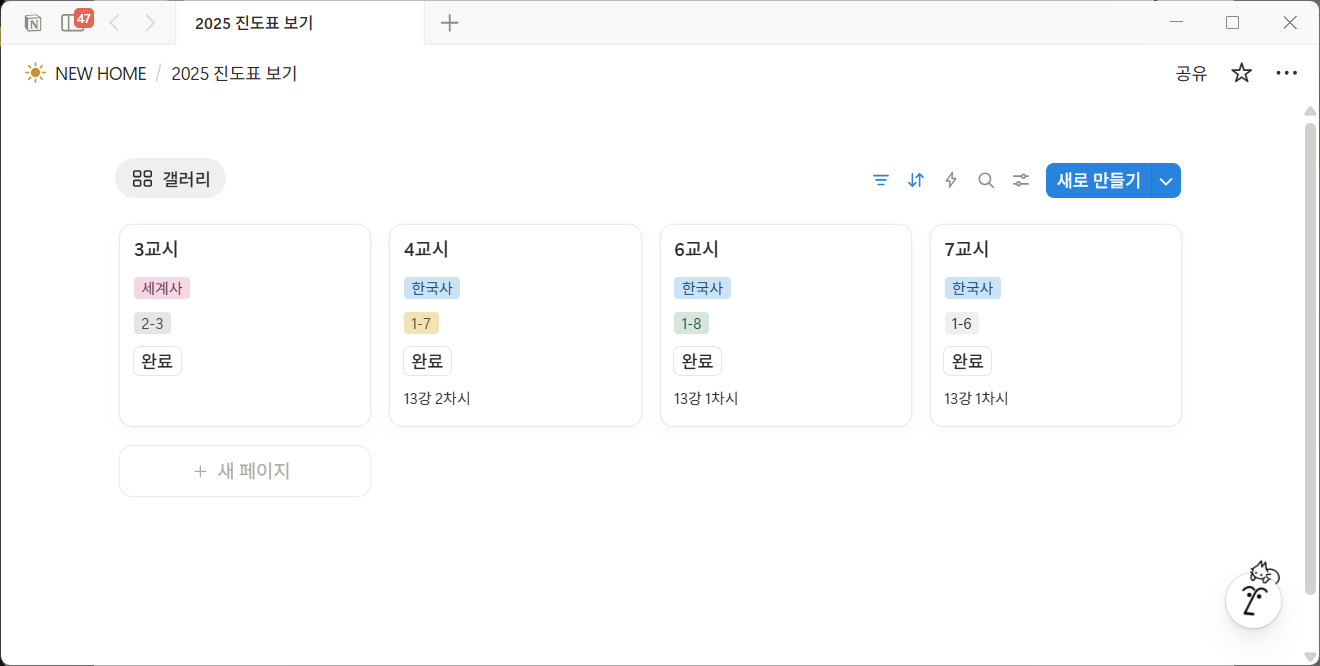Favorite this page with the star icon
The width and height of the screenshot is (1320, 666).
tap(1241, 73)
